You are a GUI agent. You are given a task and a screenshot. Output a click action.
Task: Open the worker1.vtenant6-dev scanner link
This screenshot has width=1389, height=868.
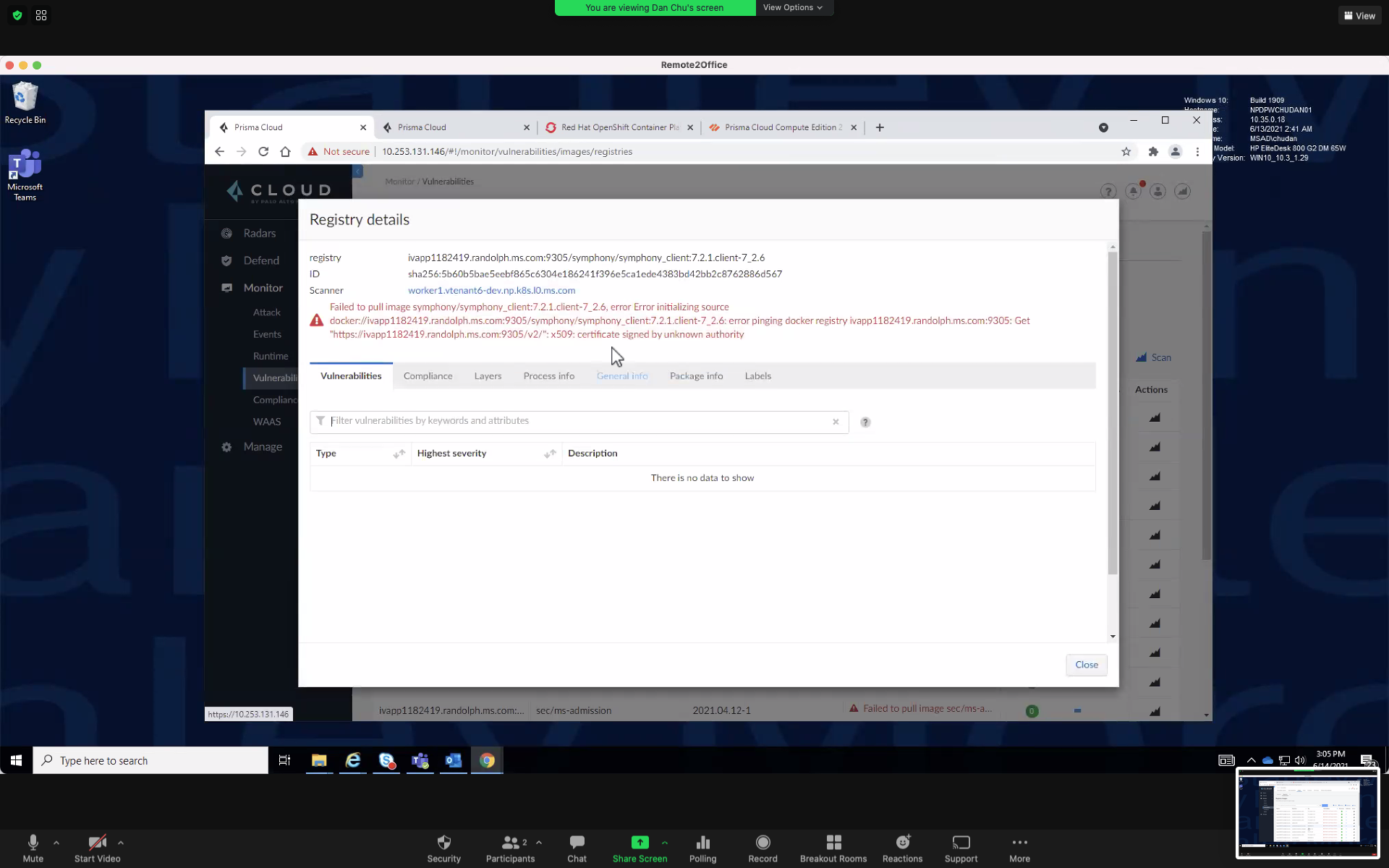point(491,291)
